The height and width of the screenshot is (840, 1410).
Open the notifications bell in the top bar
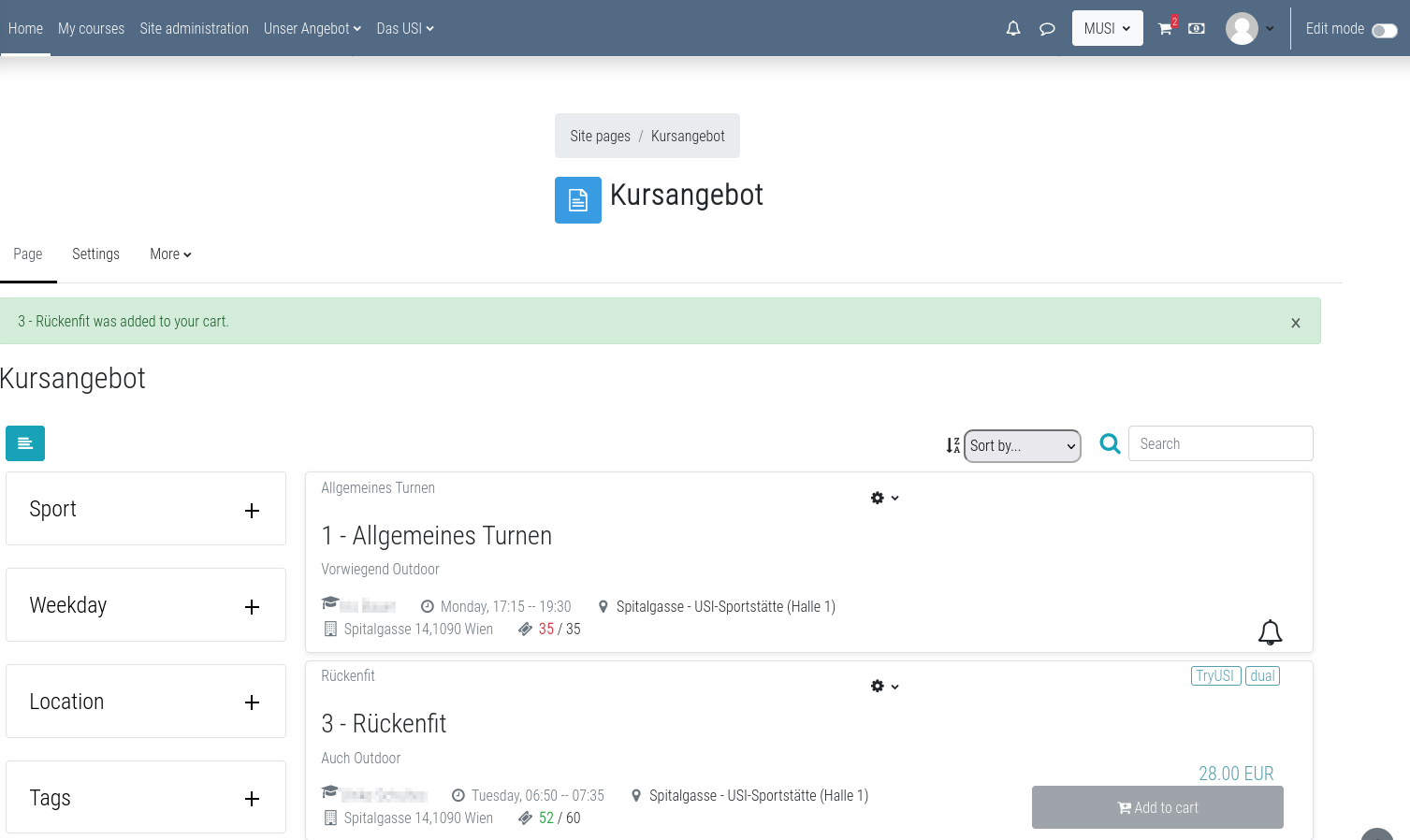click(1013, 29)
